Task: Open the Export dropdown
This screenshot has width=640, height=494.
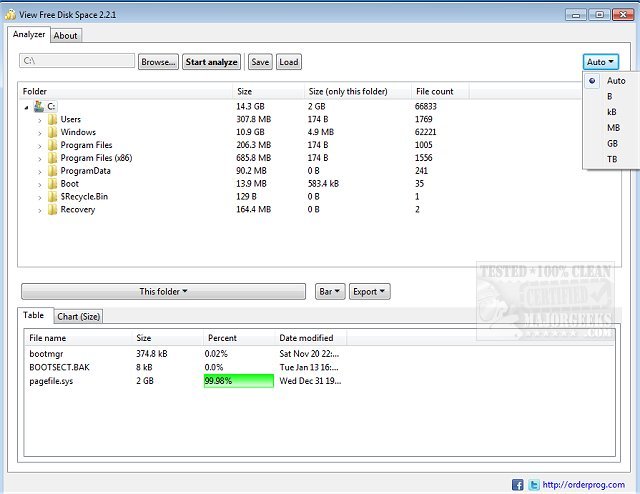Action: tap(369, 292)
